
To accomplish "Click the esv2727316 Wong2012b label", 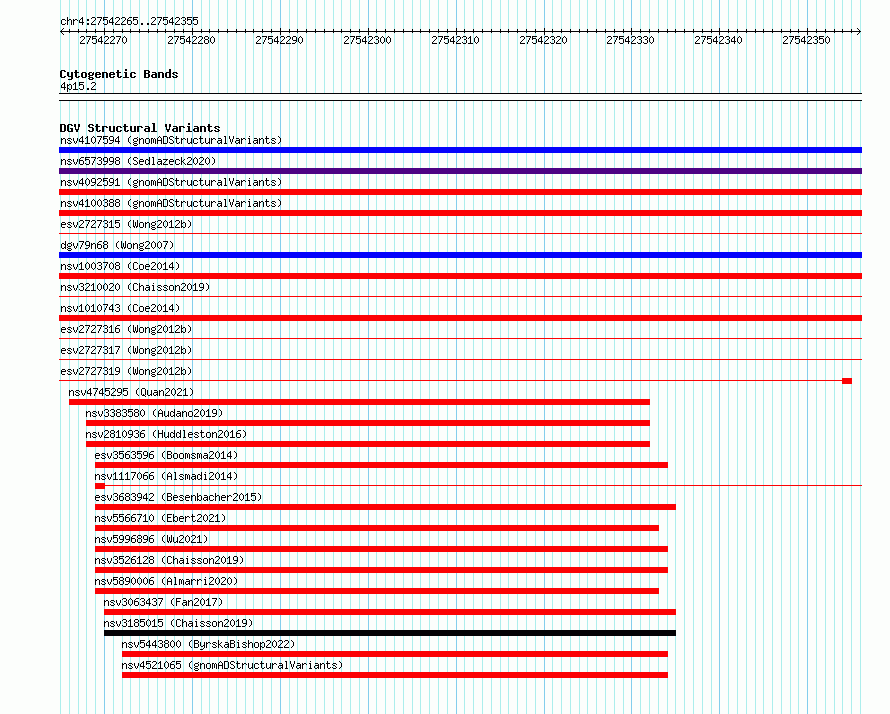I will [126, 329].
